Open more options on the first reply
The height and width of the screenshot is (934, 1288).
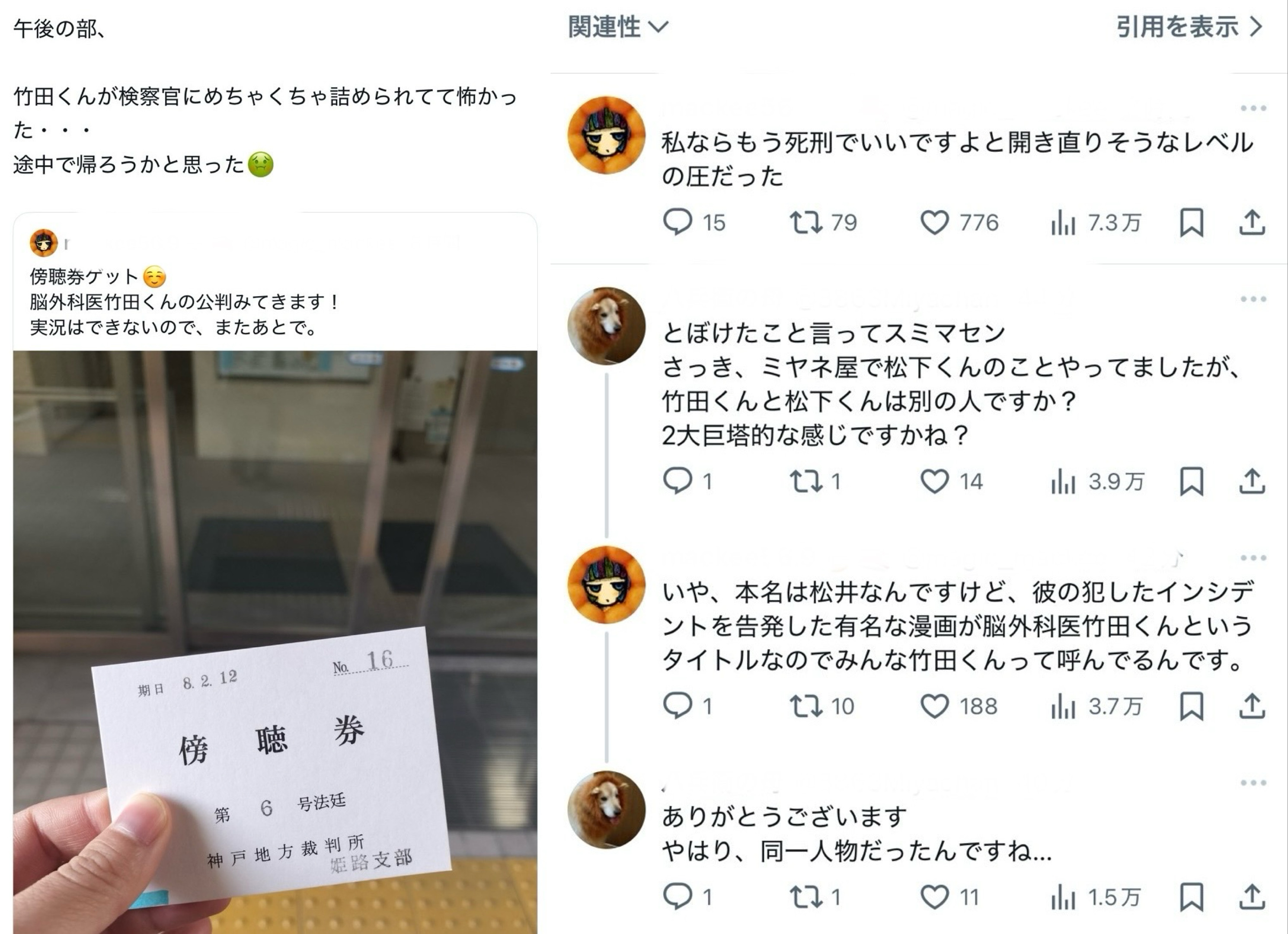point(1253,108)
